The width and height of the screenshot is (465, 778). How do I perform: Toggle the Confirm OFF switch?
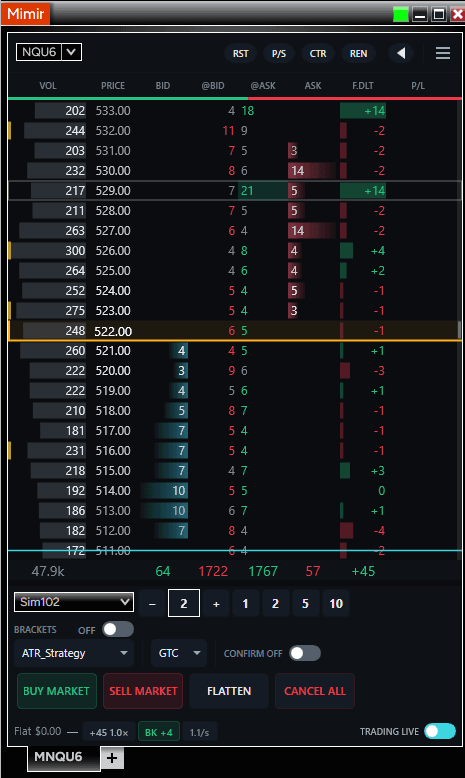click(x=305, y=653)
